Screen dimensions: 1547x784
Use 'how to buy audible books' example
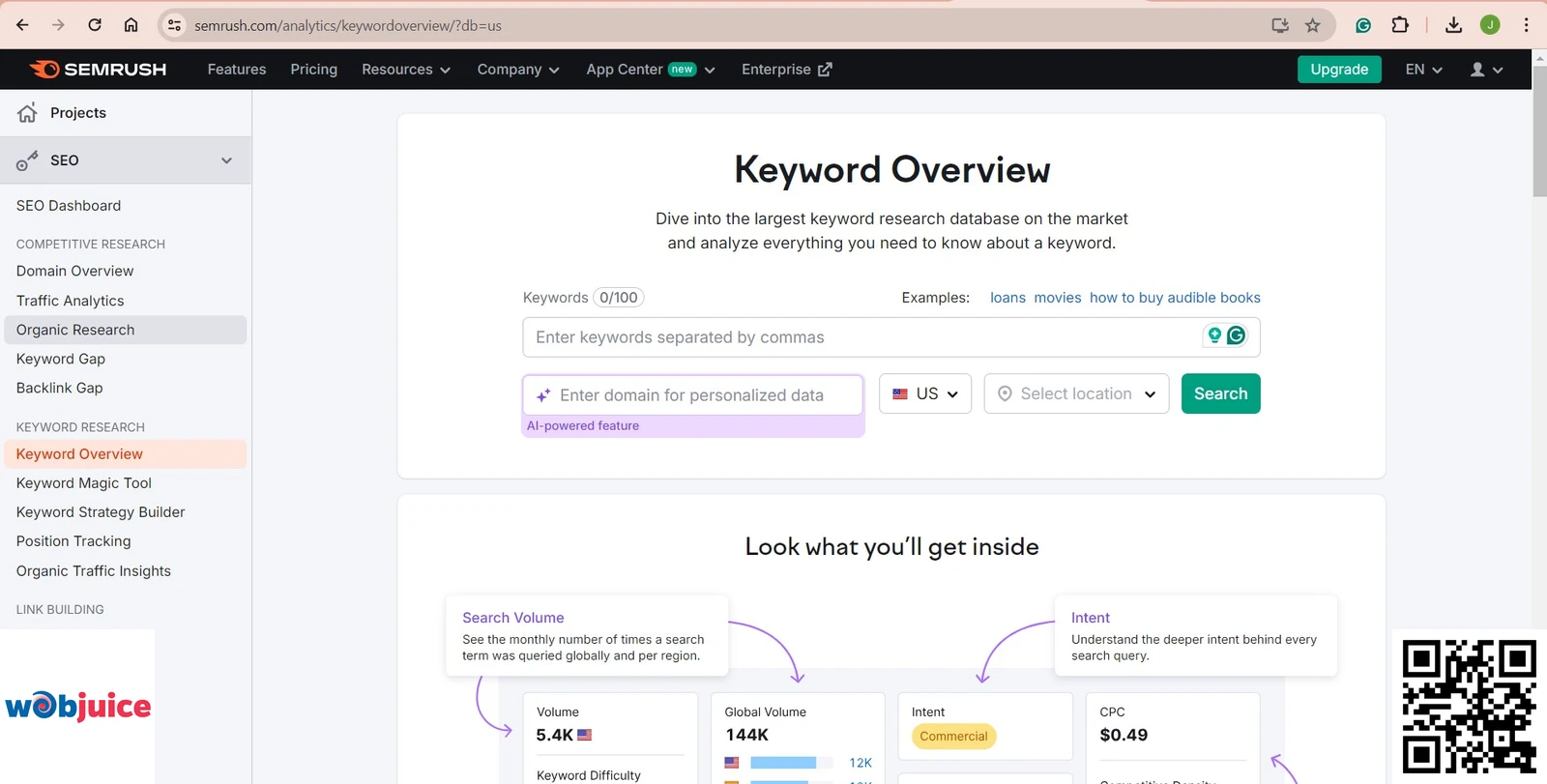coord(1175,298)
